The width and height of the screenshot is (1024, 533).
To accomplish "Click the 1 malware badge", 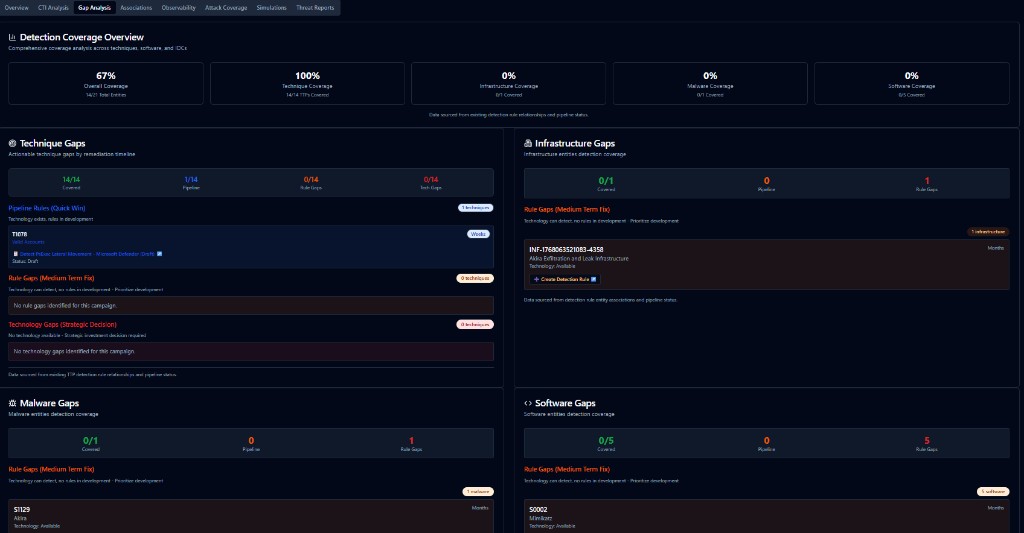I will [x=478, y=491].
